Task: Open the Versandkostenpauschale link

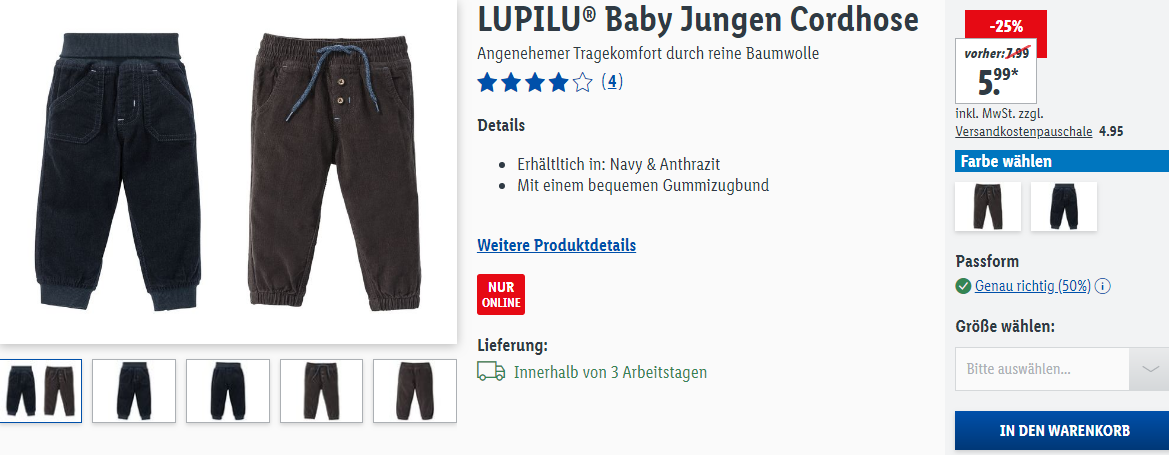Action: tap(1024, 131)
